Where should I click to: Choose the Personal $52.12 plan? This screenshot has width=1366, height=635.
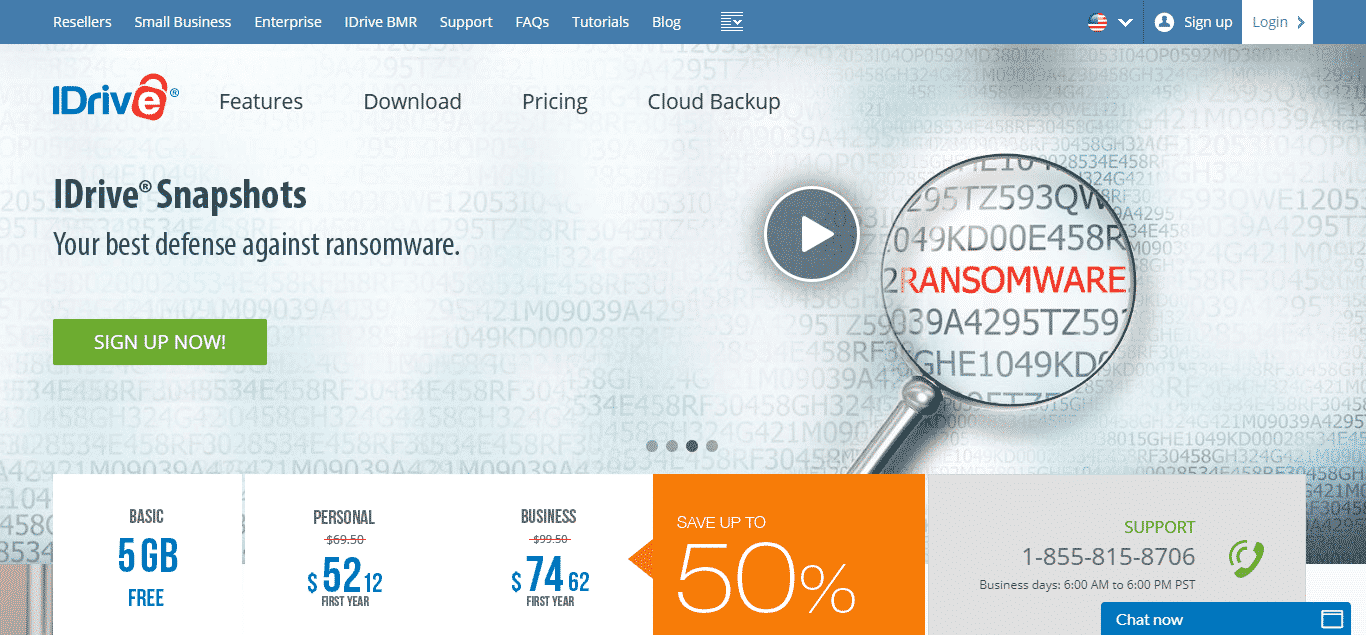pyautogui.click(x=345, y=558)
